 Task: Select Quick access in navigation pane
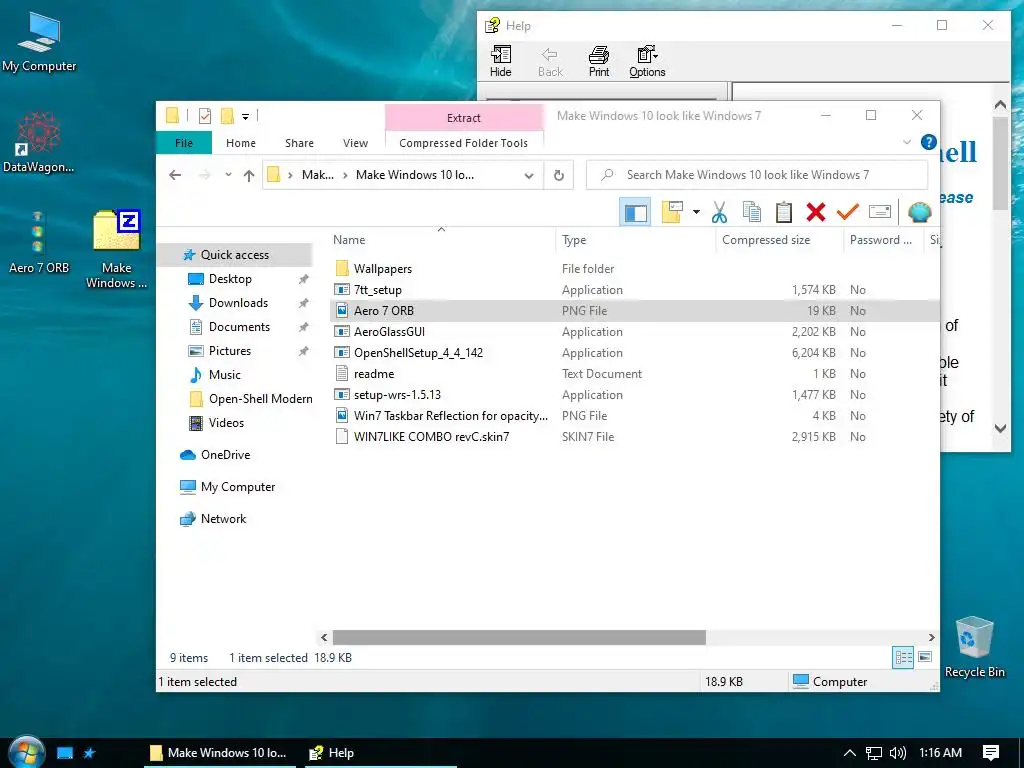pyautogui.click(x=234, y=255)
